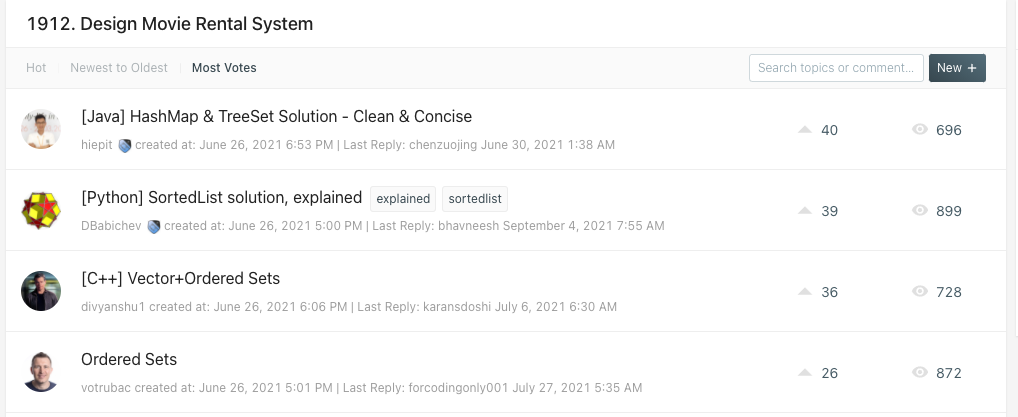The width and height of the screenshot is (1018, 417).
Task: Click the views eye icon showing 899
Action: (920, 210)
